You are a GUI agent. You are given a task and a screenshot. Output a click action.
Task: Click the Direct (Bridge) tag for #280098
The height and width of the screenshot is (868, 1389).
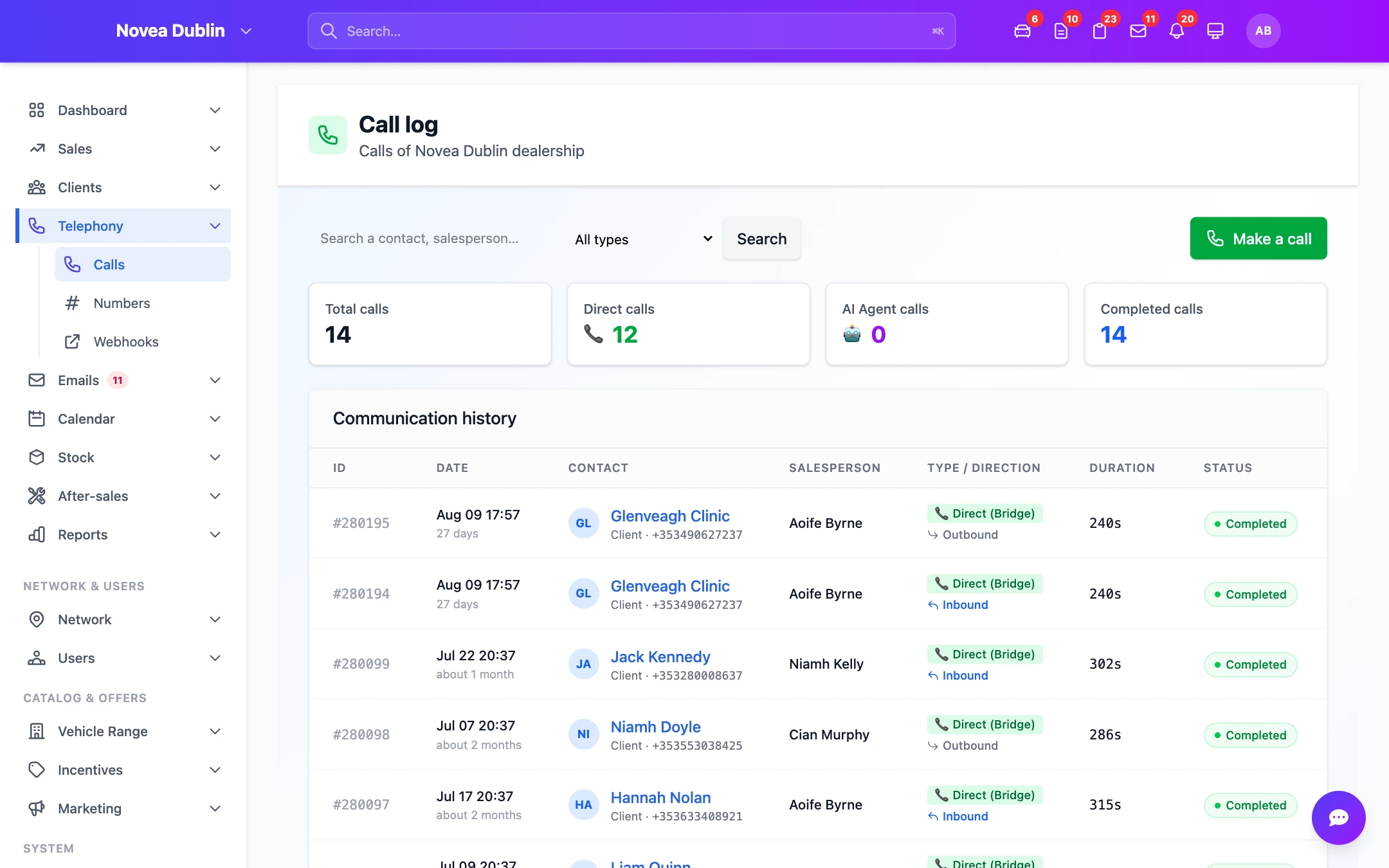click(x=985, y=725)
